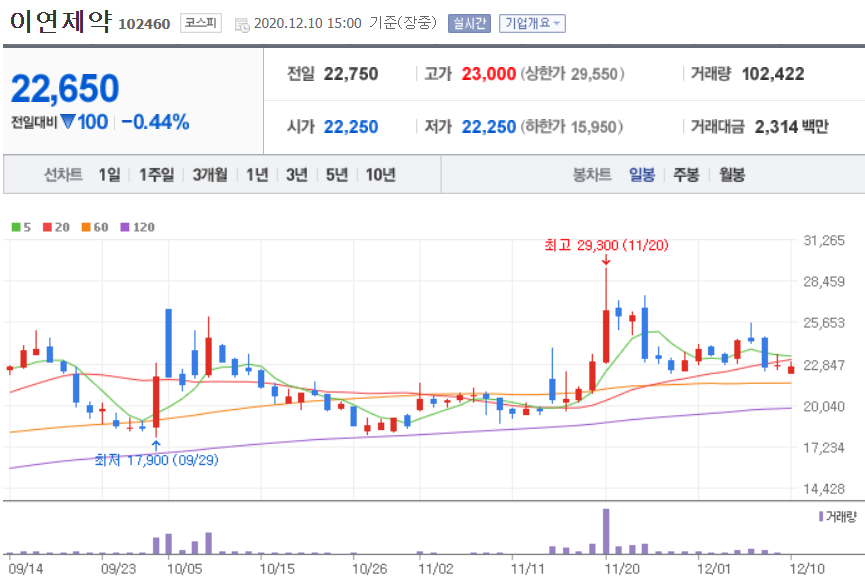Click the 하한가 15,950 text
Image resolution: width=865 pixels, height=583 pixels.
click(x=572, y=127)
